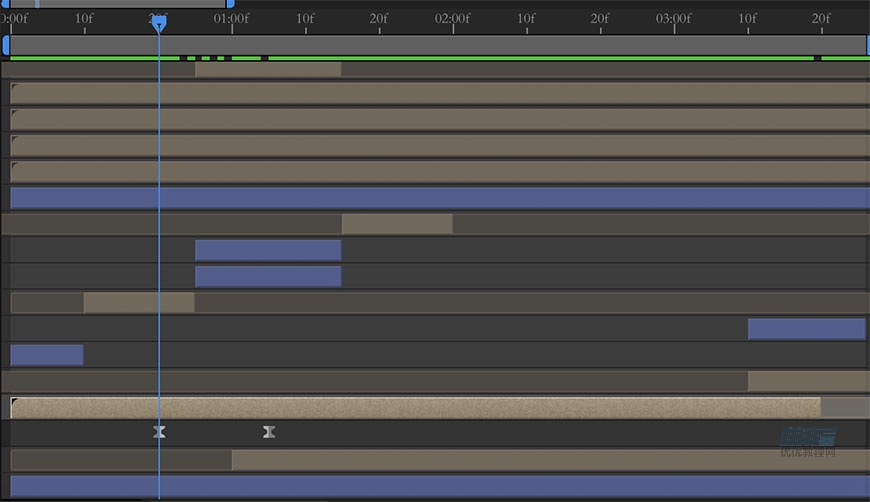Click the blue current-time indicator playhead handle
This screenshot has width=870, height=502.
coord(159,23)
